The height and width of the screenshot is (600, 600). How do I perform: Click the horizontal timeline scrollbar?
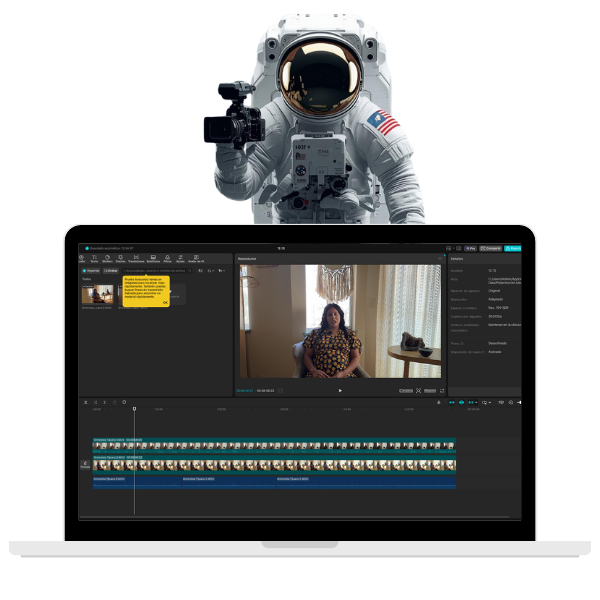click(294, 517)
